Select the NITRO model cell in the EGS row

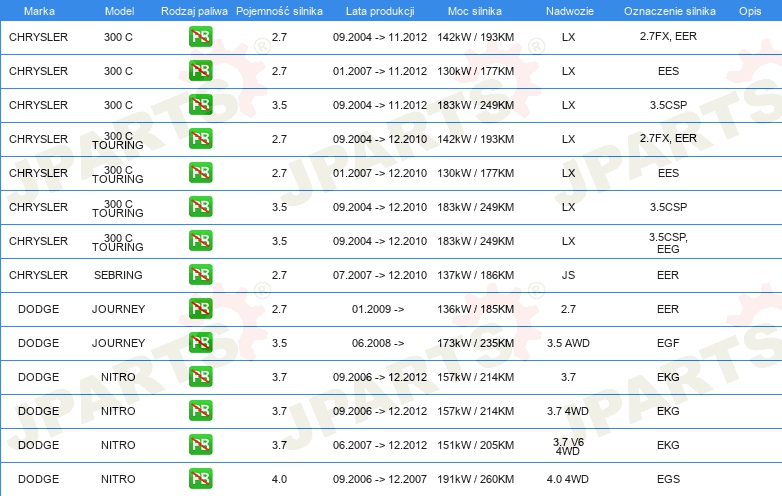pyautogui.click(x=118, y=479)
